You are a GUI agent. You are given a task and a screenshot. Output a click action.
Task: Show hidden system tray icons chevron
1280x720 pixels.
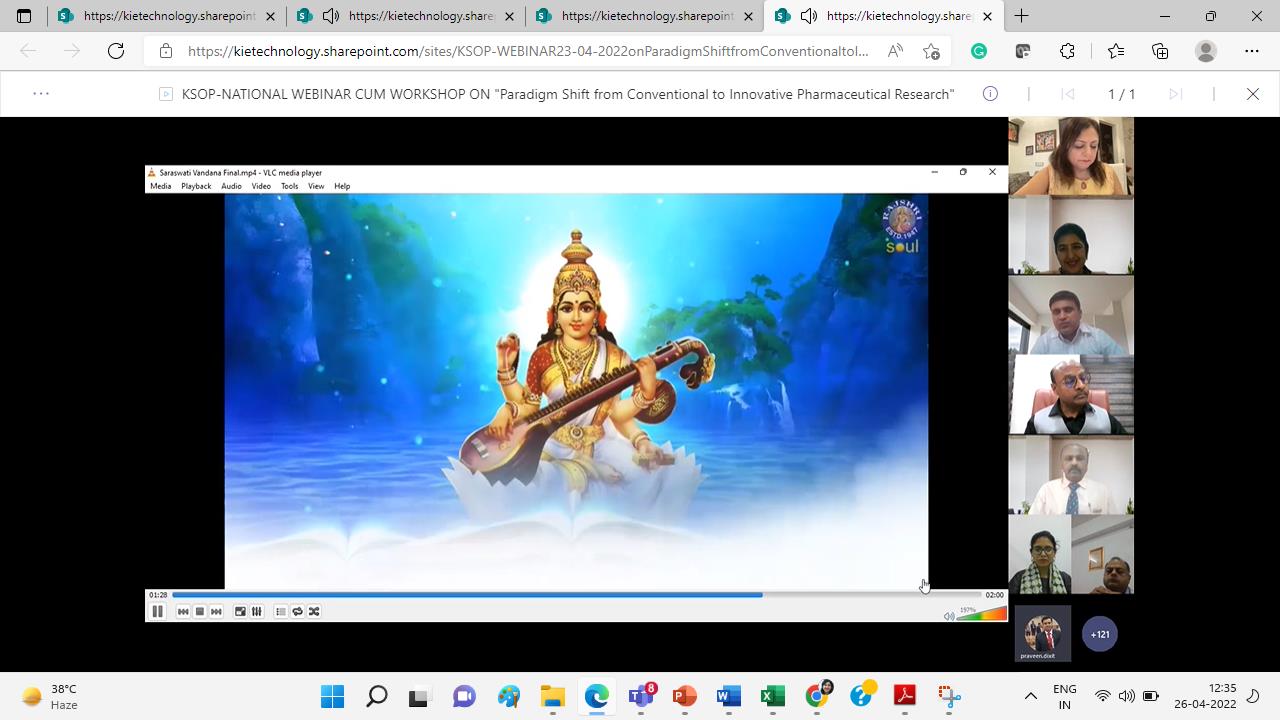point(1030,696)
